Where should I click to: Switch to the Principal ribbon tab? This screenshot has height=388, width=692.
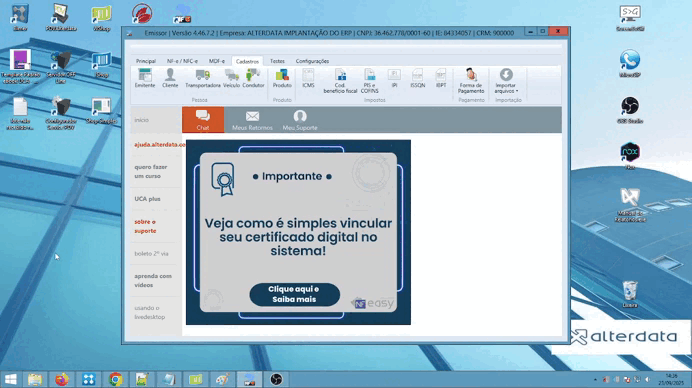coord(146,61)
